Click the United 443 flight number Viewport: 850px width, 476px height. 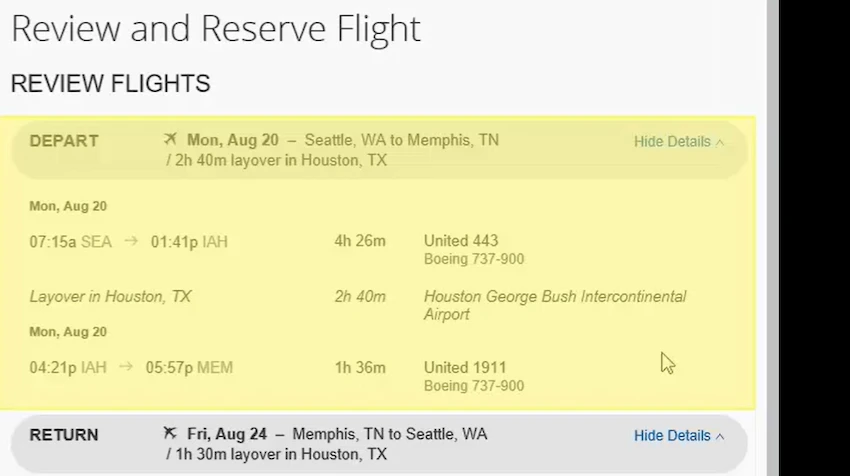(461, 240)
